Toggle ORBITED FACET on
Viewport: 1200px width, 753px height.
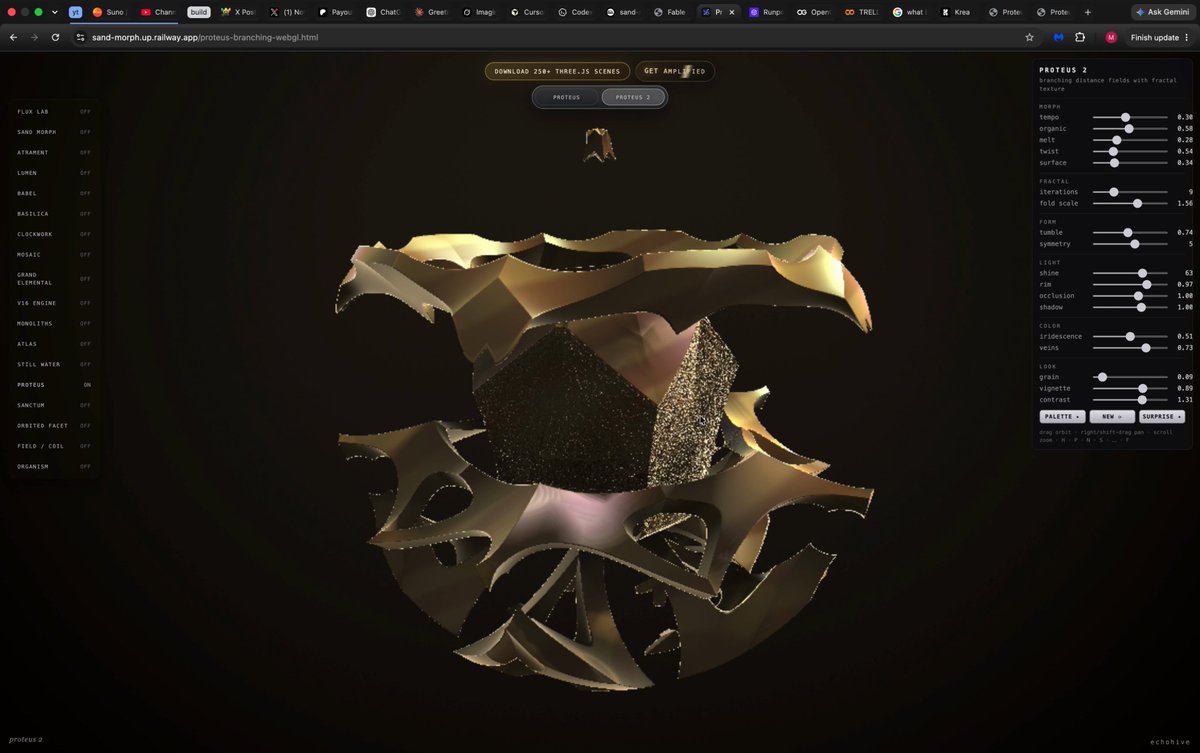pos(54,425)
